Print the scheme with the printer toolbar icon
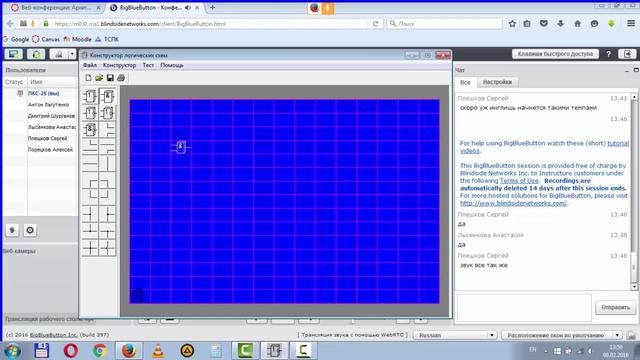Screen dimensions: 640x360 pyautogui.click(x=121, y=78)
